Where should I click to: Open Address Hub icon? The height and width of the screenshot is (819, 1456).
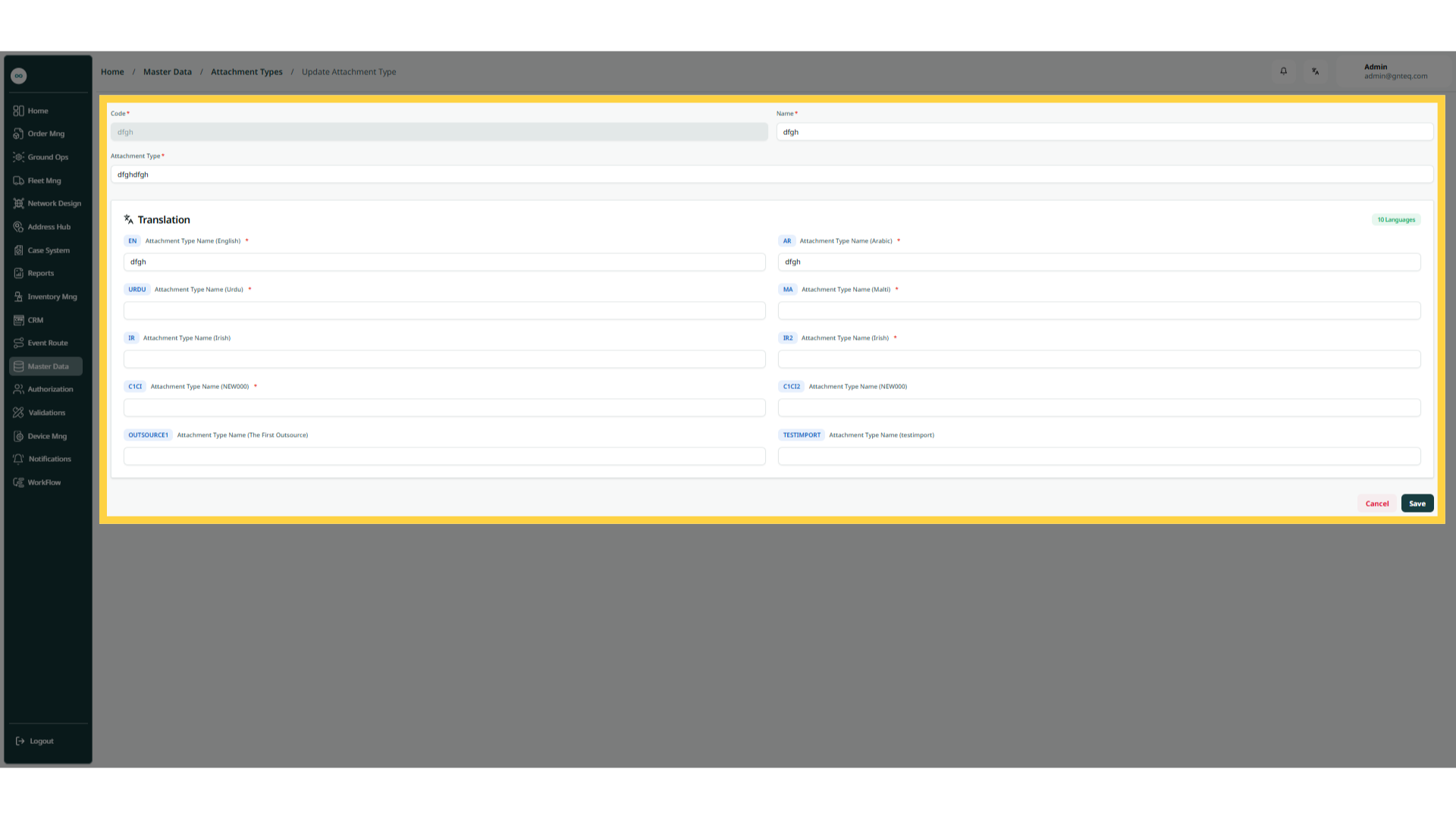click(x=18, y=227)
